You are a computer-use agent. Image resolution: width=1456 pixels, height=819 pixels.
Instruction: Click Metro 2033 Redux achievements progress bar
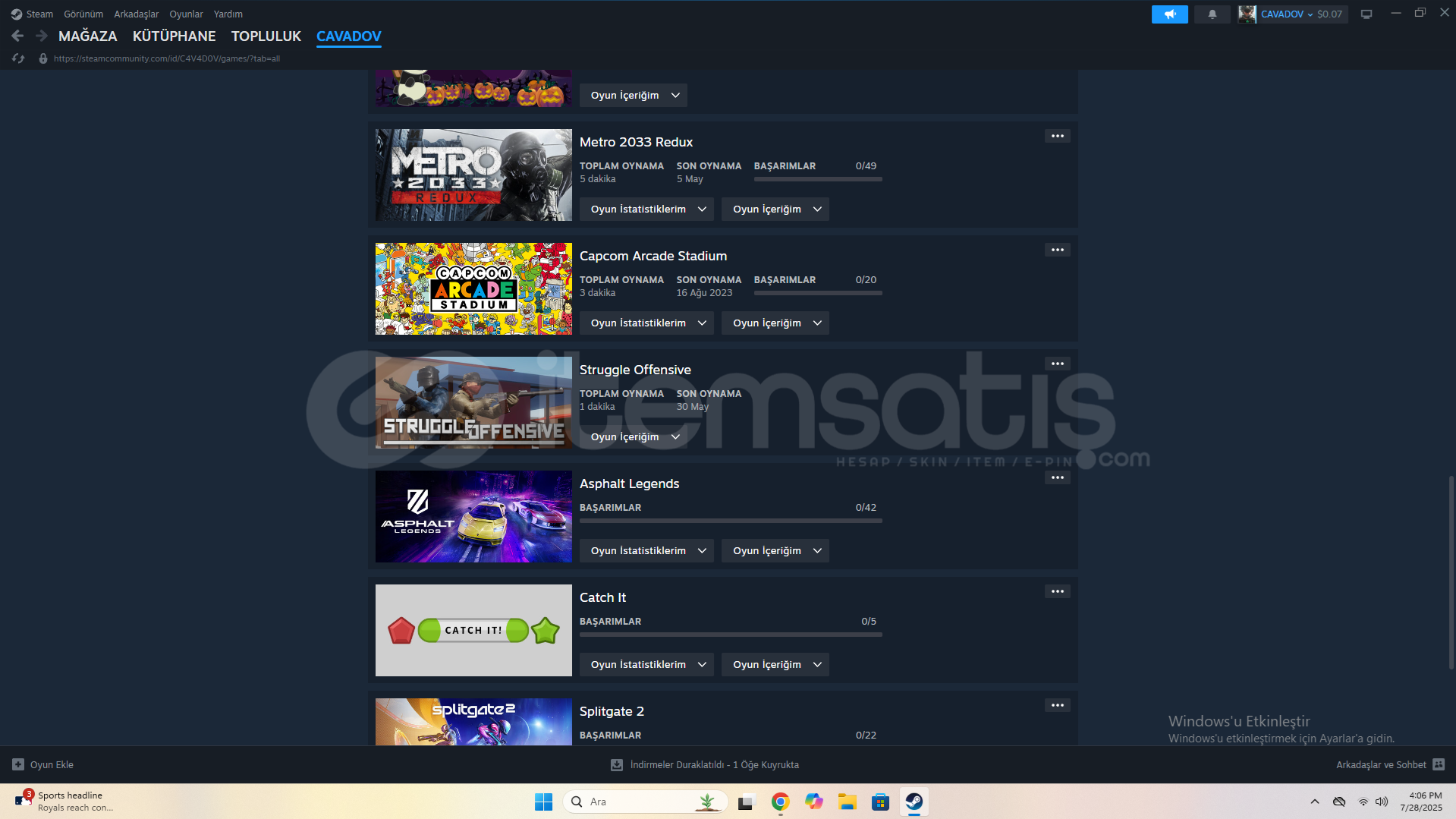[818, 179]
